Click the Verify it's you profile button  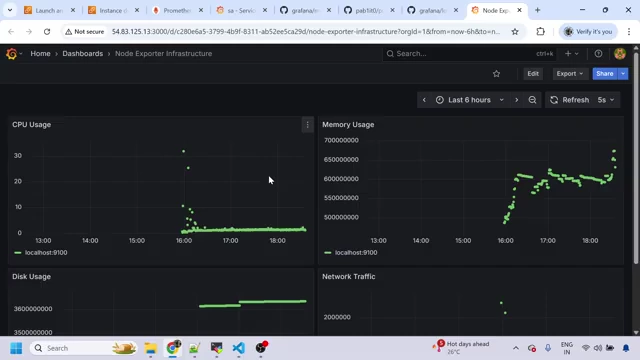(x=588, y=31)
